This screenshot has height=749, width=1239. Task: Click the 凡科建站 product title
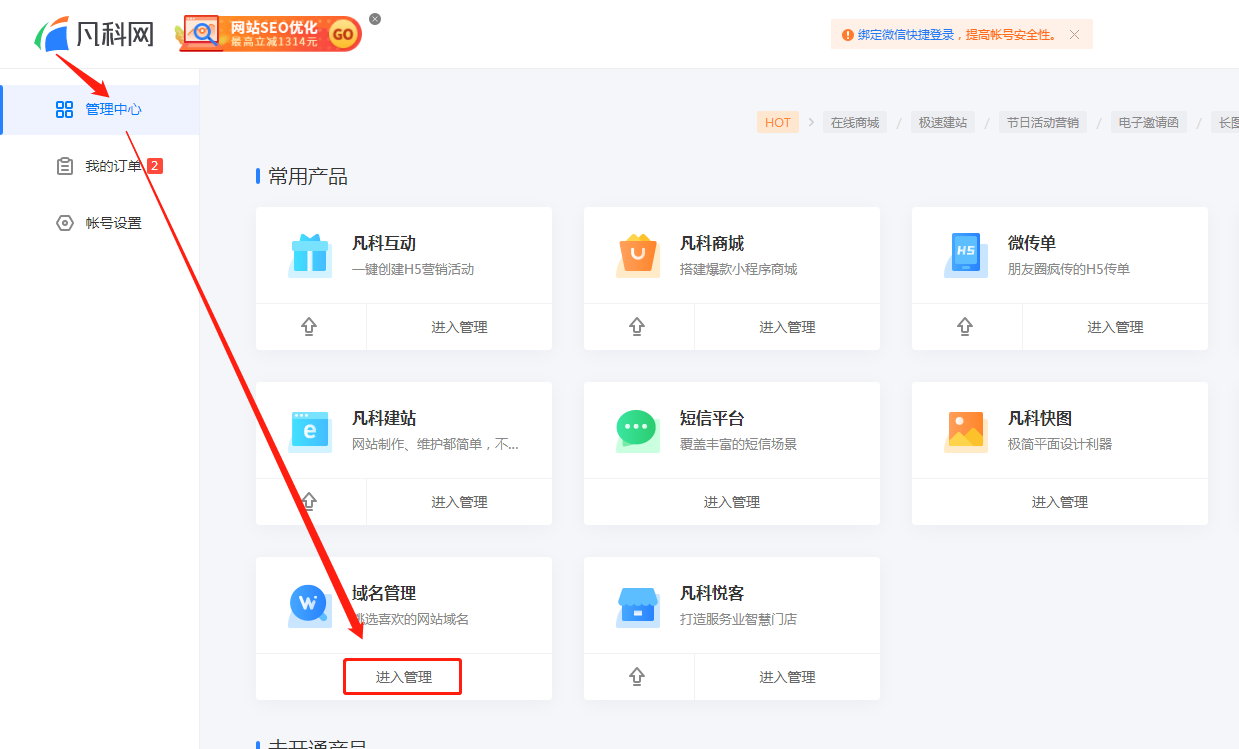point(384,419)
